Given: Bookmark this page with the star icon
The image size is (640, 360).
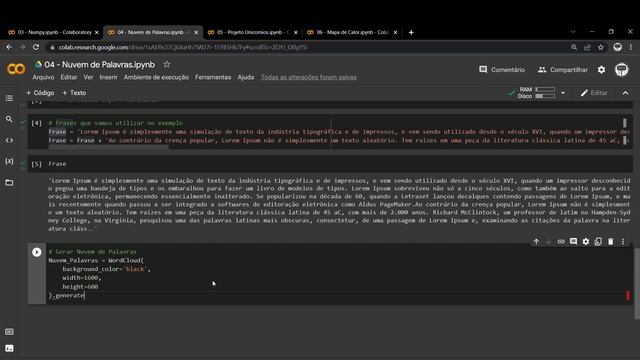Looking at the screenshot, I should coord(601,47).
